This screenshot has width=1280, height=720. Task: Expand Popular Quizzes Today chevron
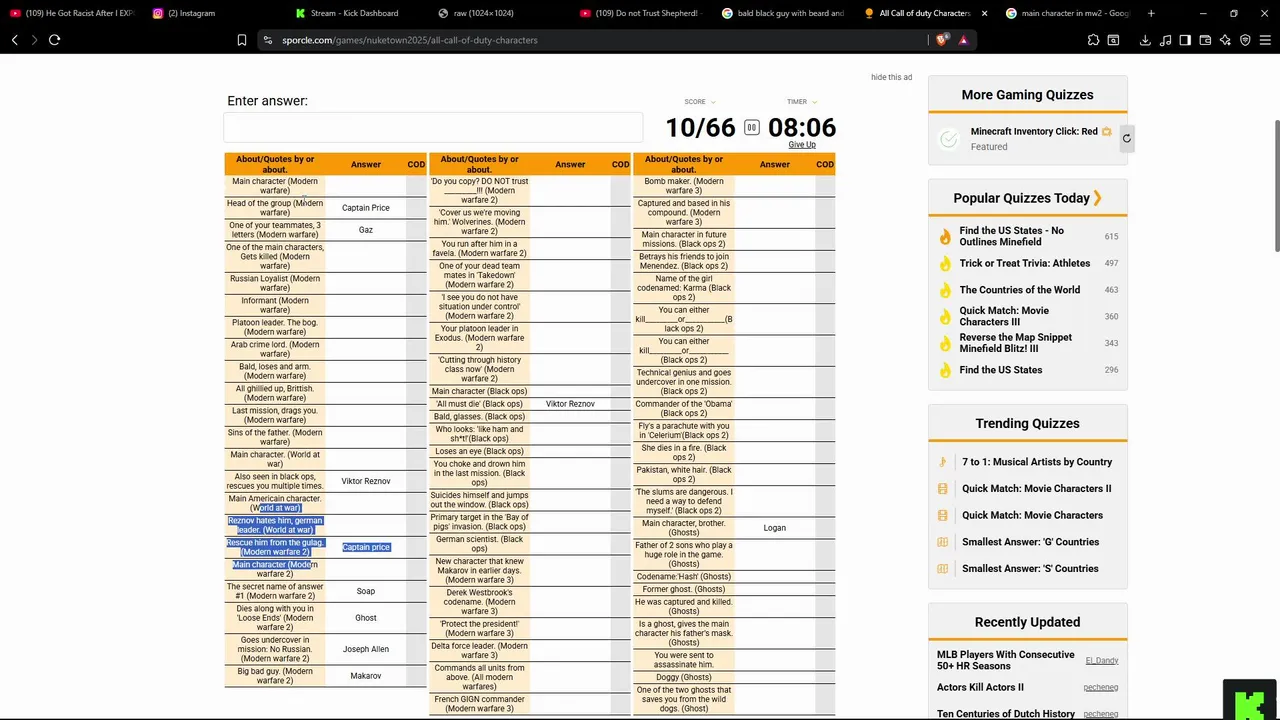[1097, 198]
